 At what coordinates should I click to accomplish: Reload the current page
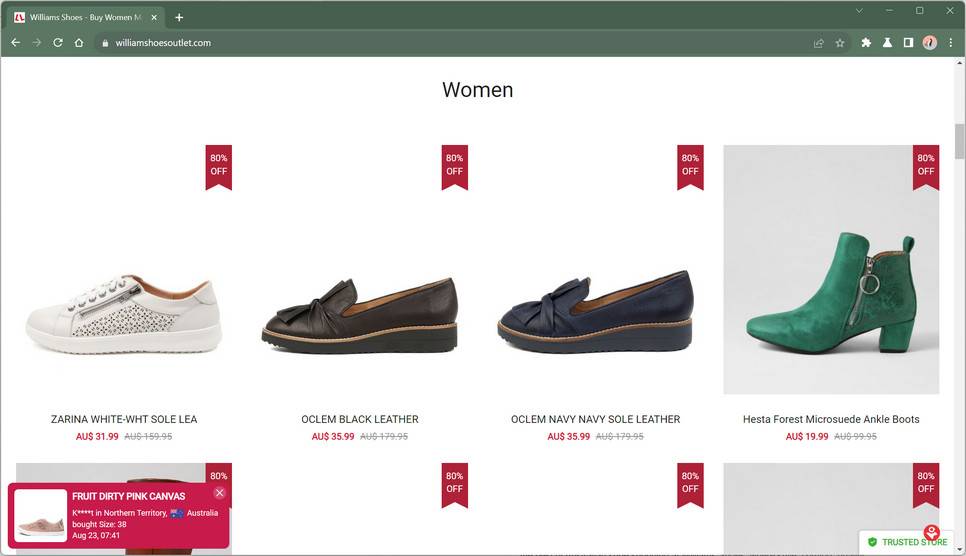pyautogui.click(x=58, y=43)
